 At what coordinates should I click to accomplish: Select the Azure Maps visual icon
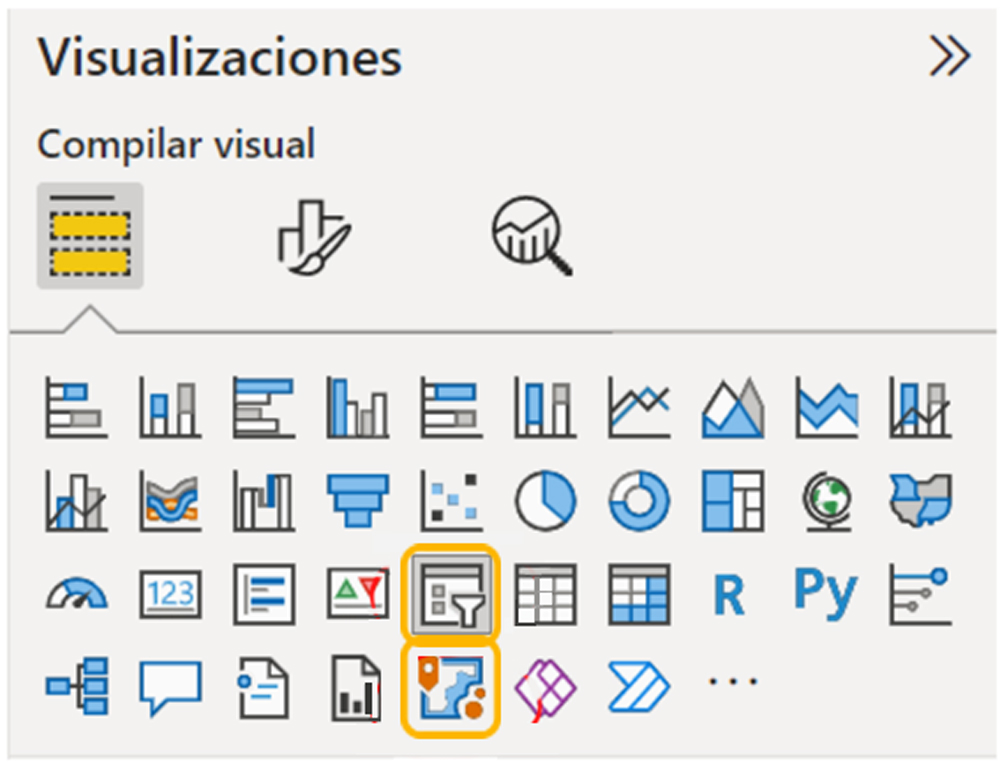click(x=451, y=689)
